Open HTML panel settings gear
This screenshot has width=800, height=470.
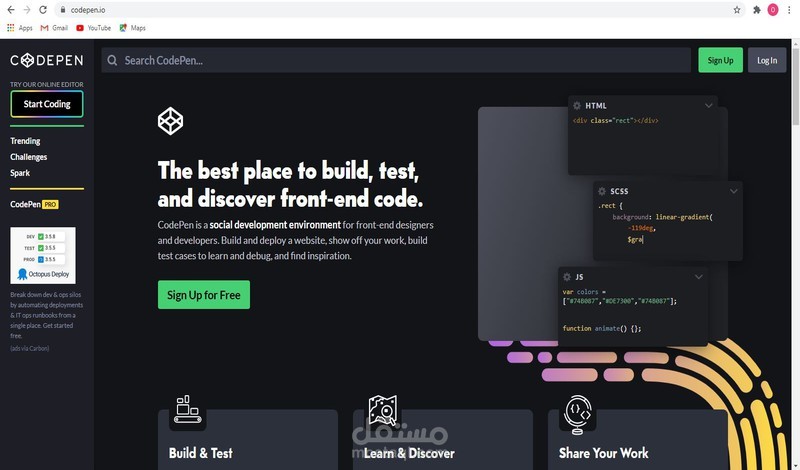(x=577, y=106)
